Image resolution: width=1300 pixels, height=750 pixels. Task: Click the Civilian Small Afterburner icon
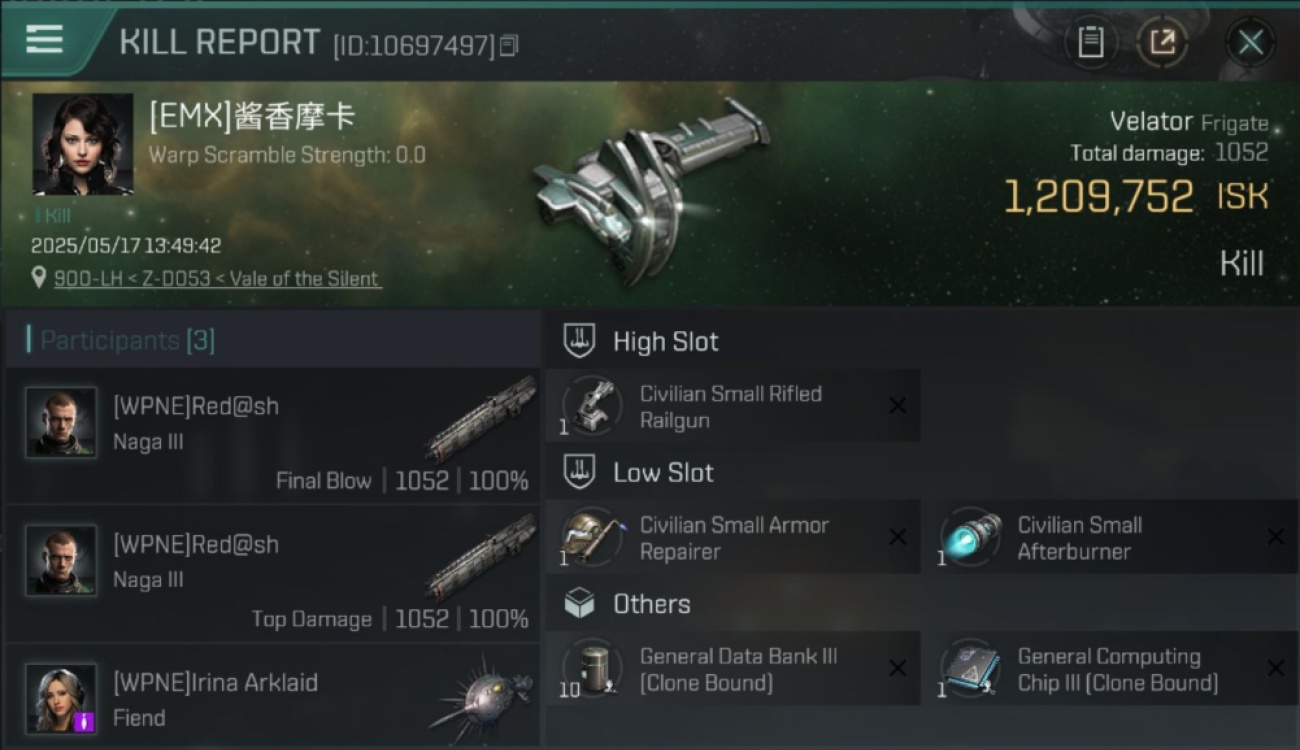[x=970, y=537]
